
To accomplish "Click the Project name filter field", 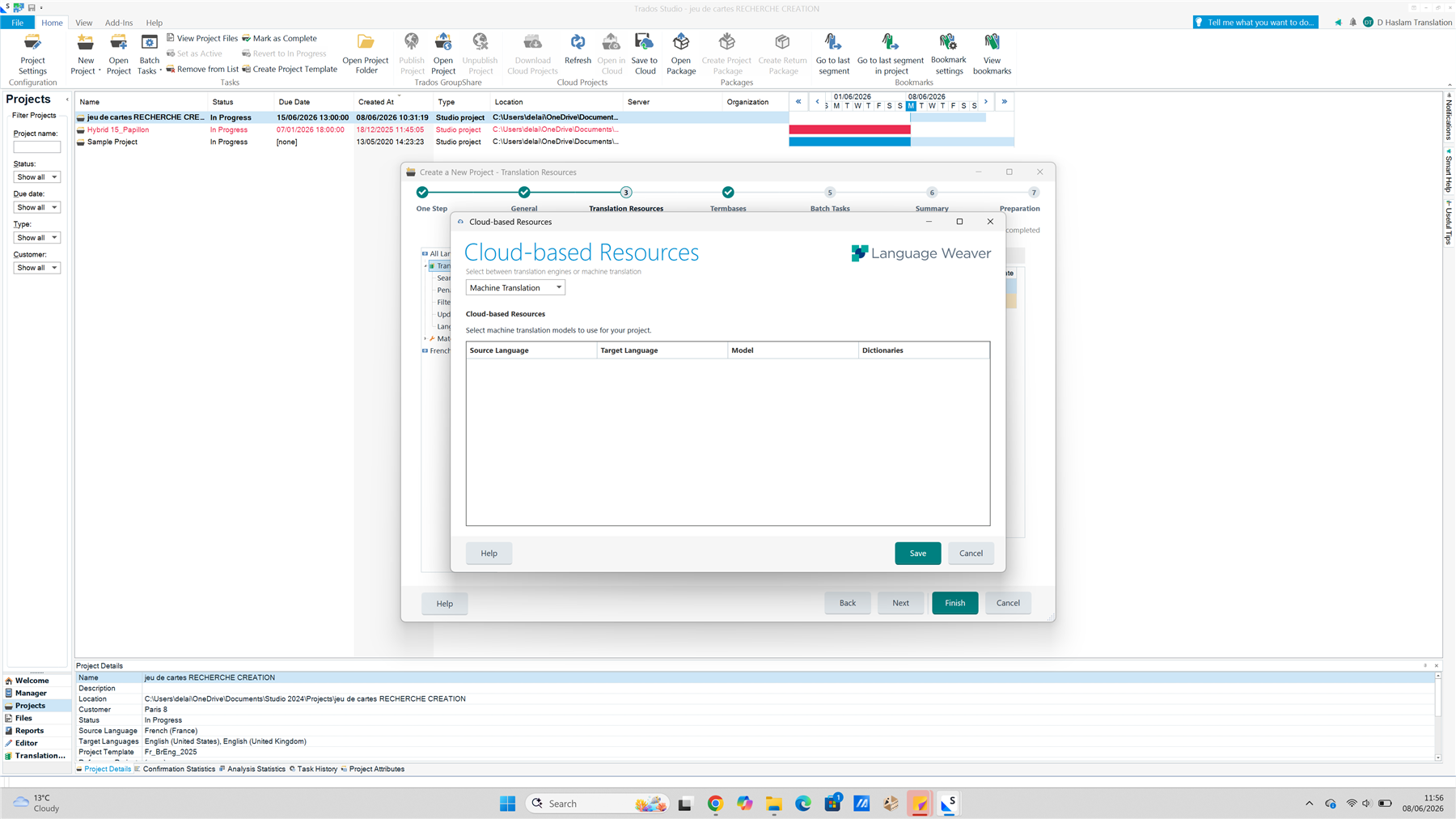I will point(36,147).
